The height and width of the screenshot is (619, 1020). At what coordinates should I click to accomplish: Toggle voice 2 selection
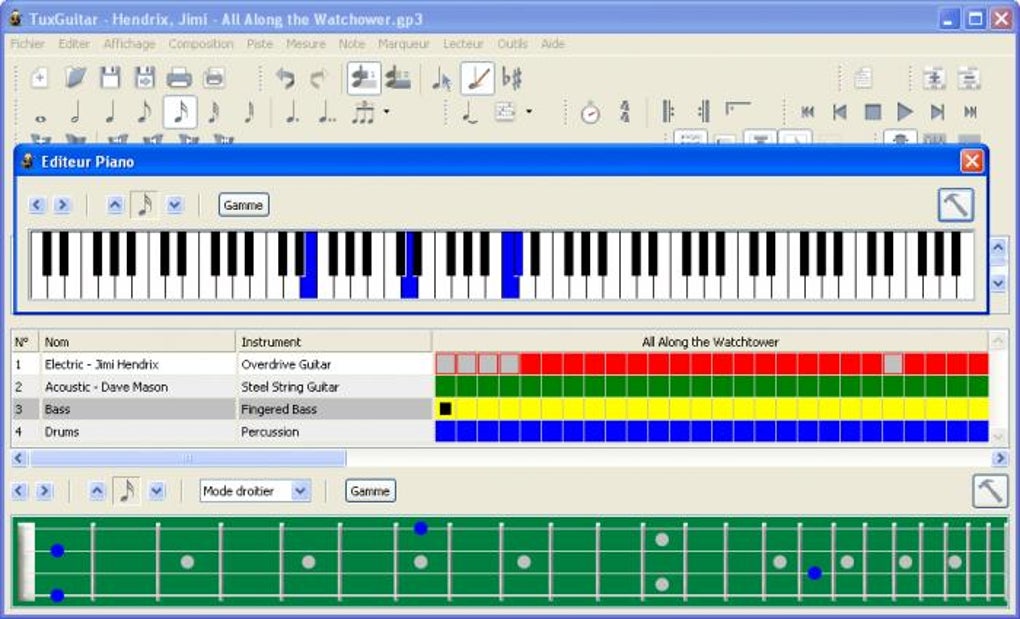pos(397,78)
